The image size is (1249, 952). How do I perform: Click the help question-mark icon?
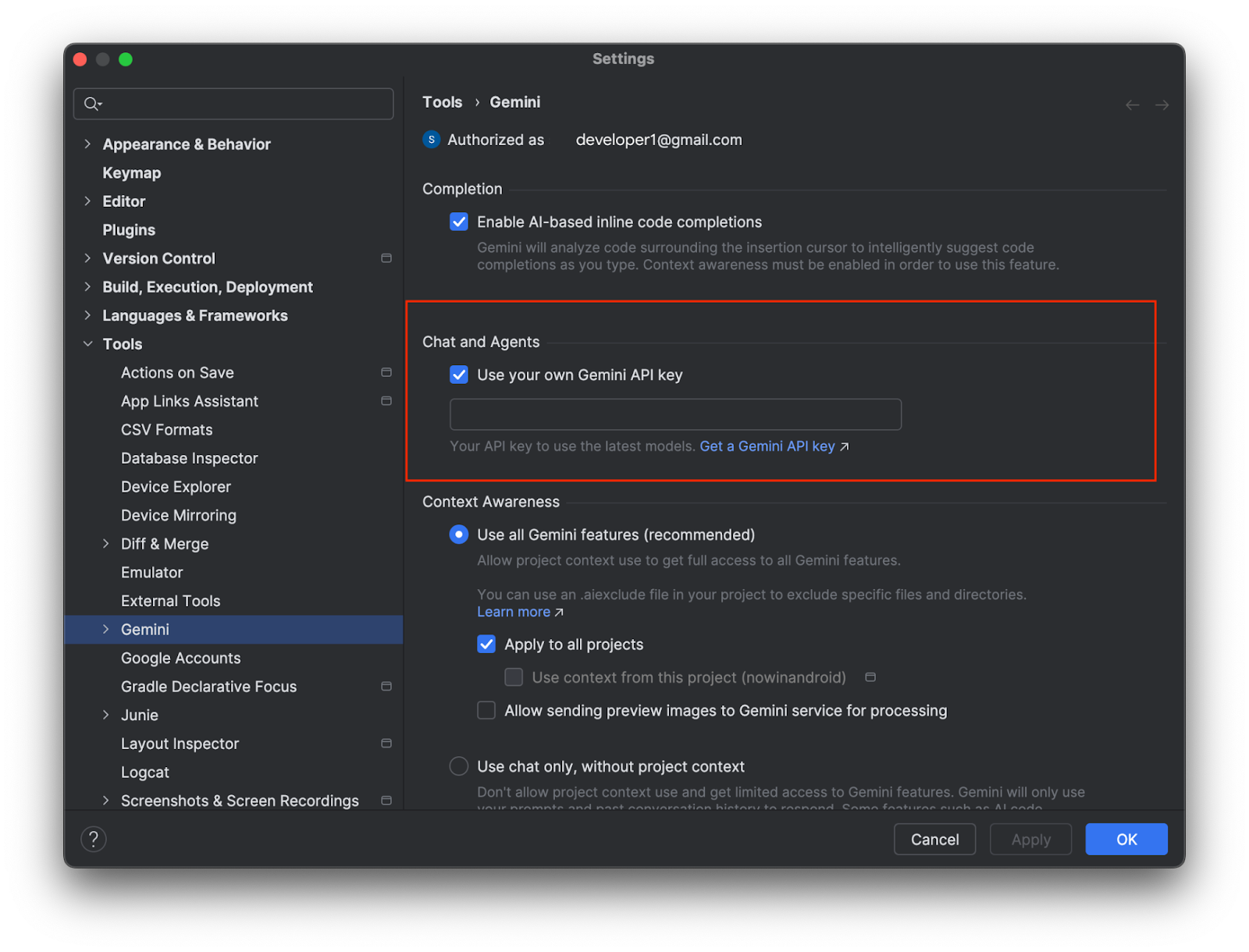(x=94, y=839)
